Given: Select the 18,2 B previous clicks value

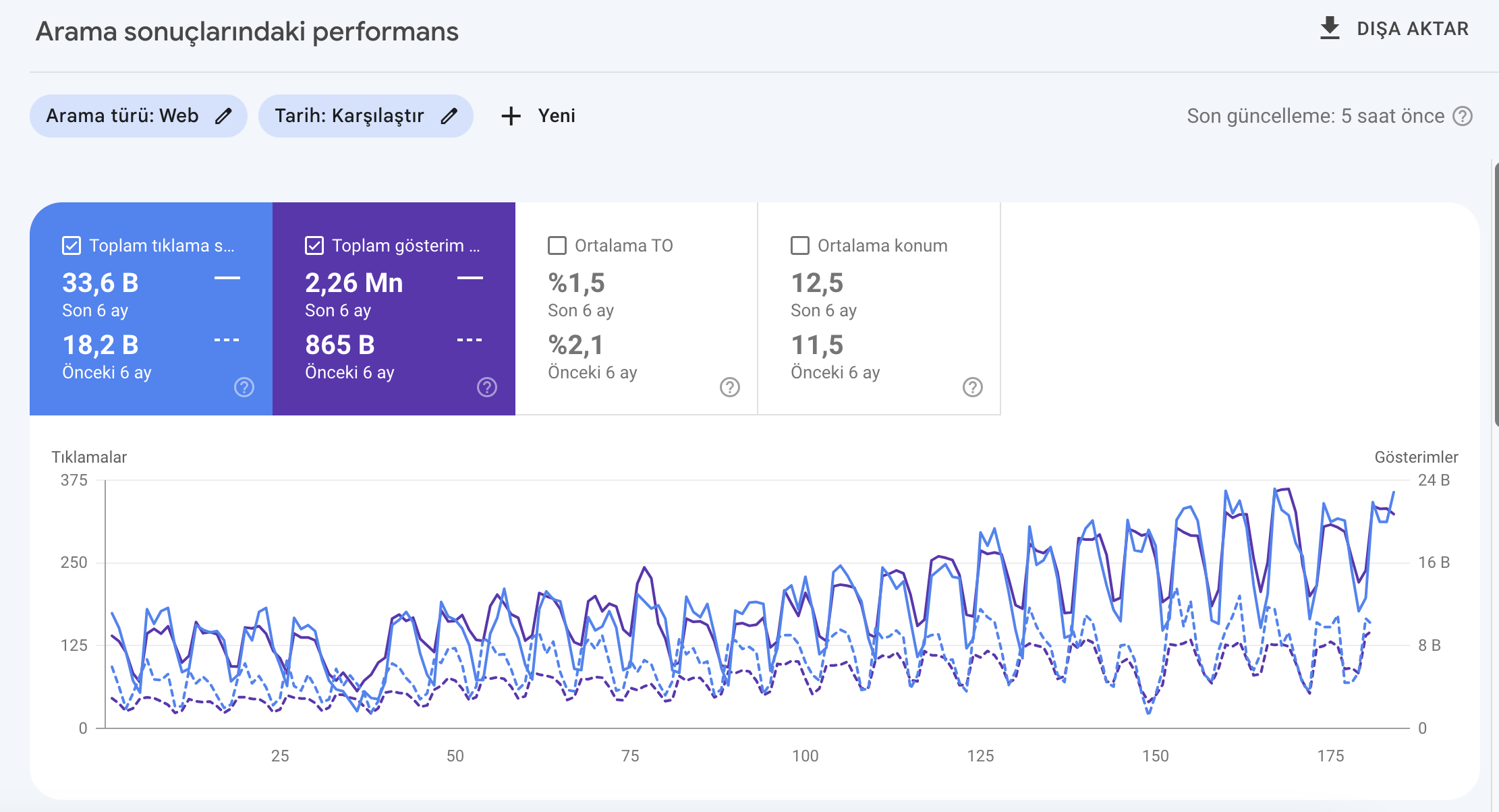Looking at the screenshot, I should 101,345.
